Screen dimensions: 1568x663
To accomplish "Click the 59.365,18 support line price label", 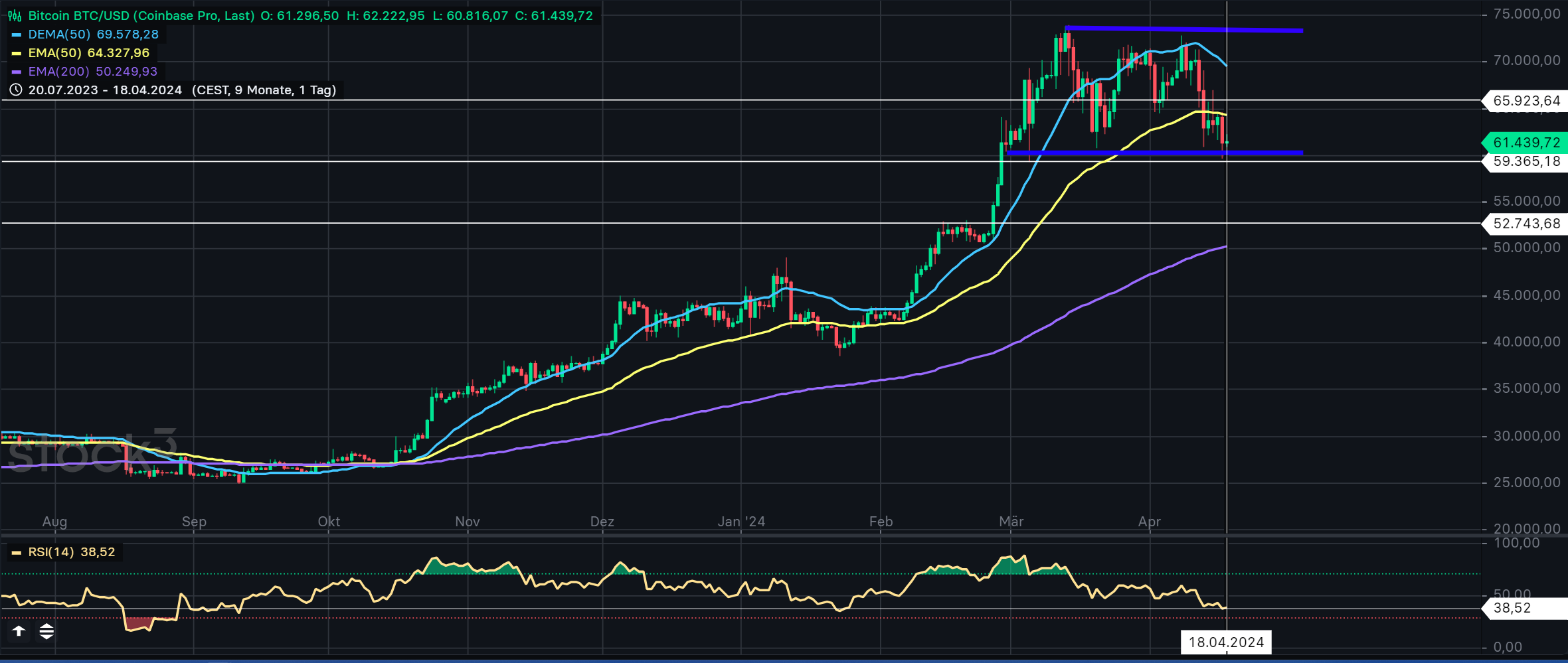I will click(x=1526, y=161).
